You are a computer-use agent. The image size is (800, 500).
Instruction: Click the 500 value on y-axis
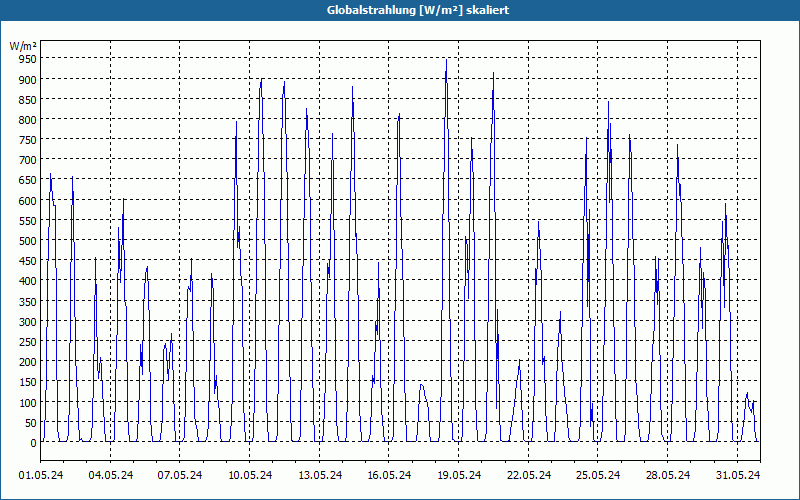click(28, 241)
